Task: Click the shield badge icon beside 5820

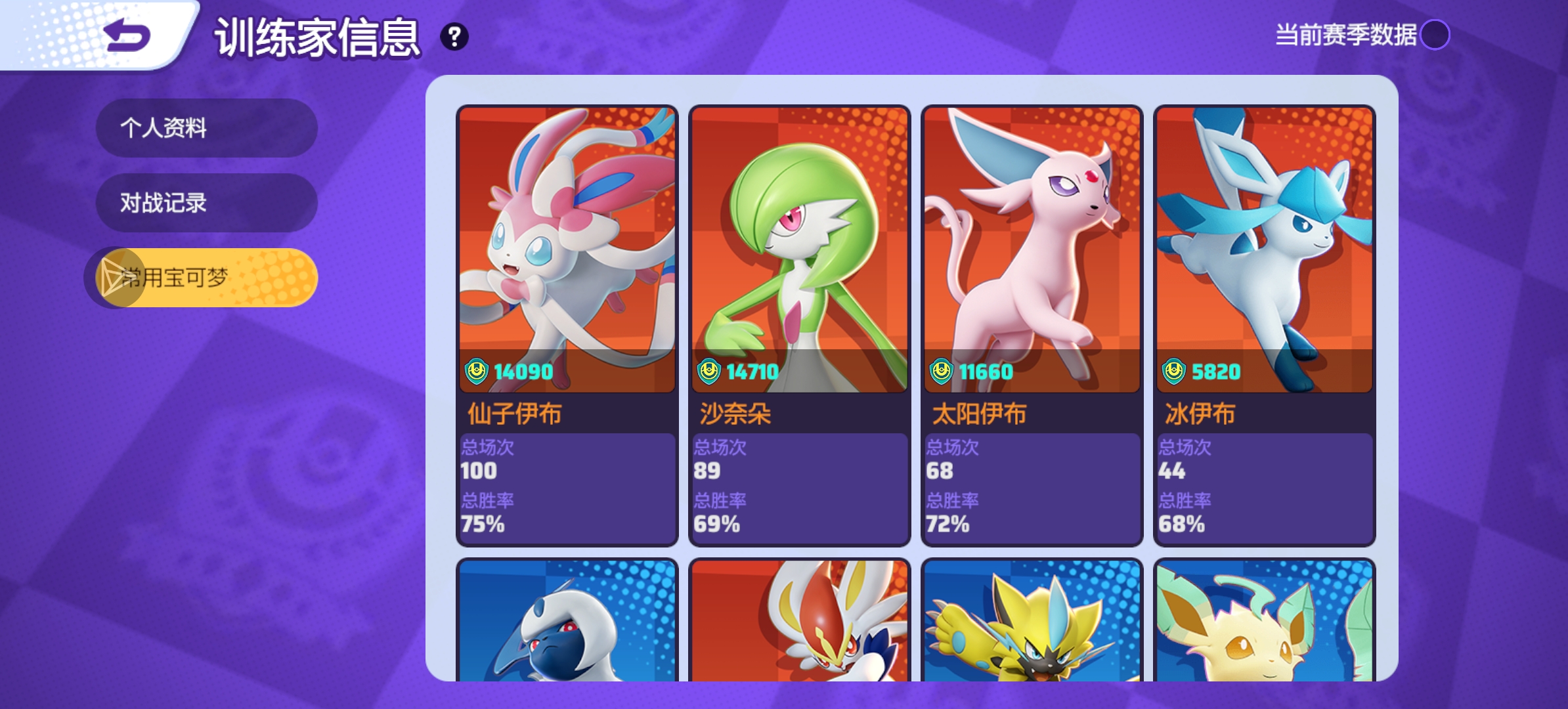Action: [1173, 372]
